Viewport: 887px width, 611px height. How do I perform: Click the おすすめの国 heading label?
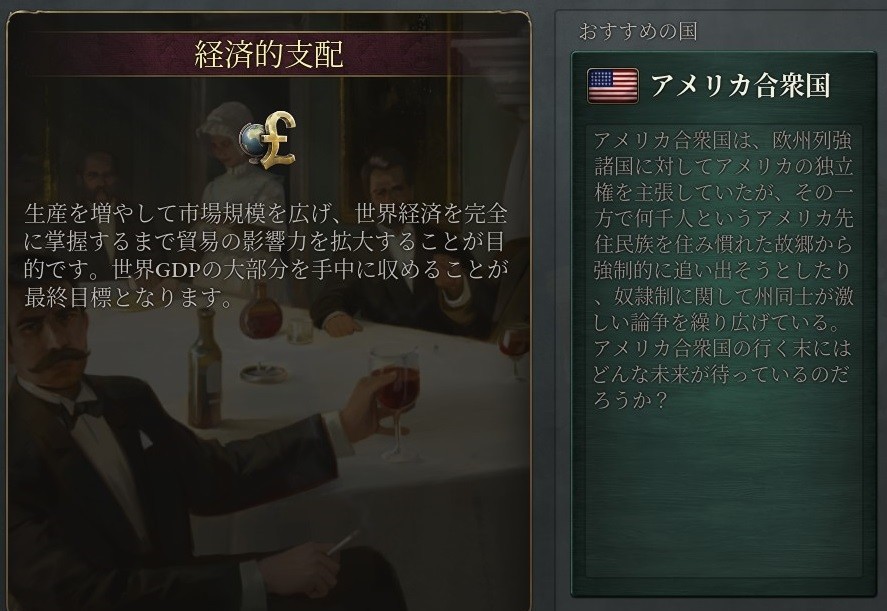pos(638,31)
